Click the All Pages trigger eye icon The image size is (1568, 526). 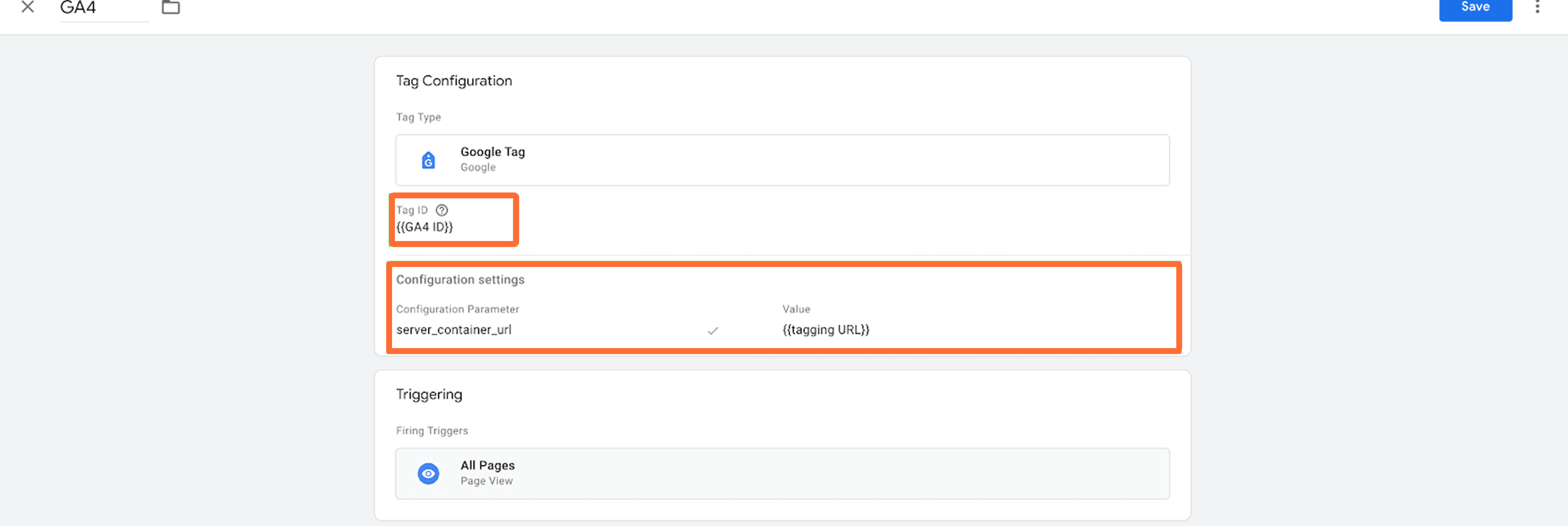(429, 474)
